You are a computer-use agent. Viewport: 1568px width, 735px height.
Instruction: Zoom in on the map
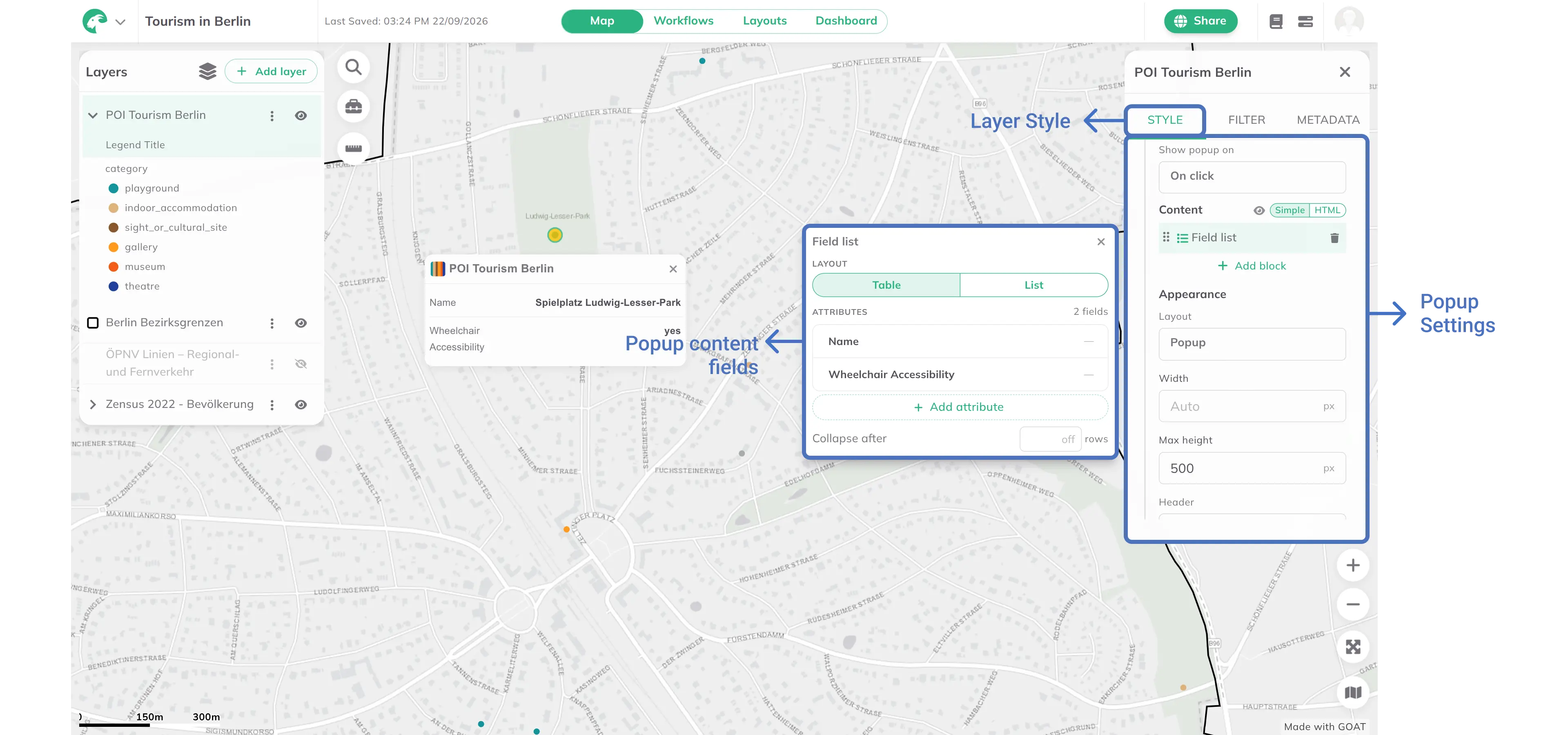click(x=1352, y=565)
